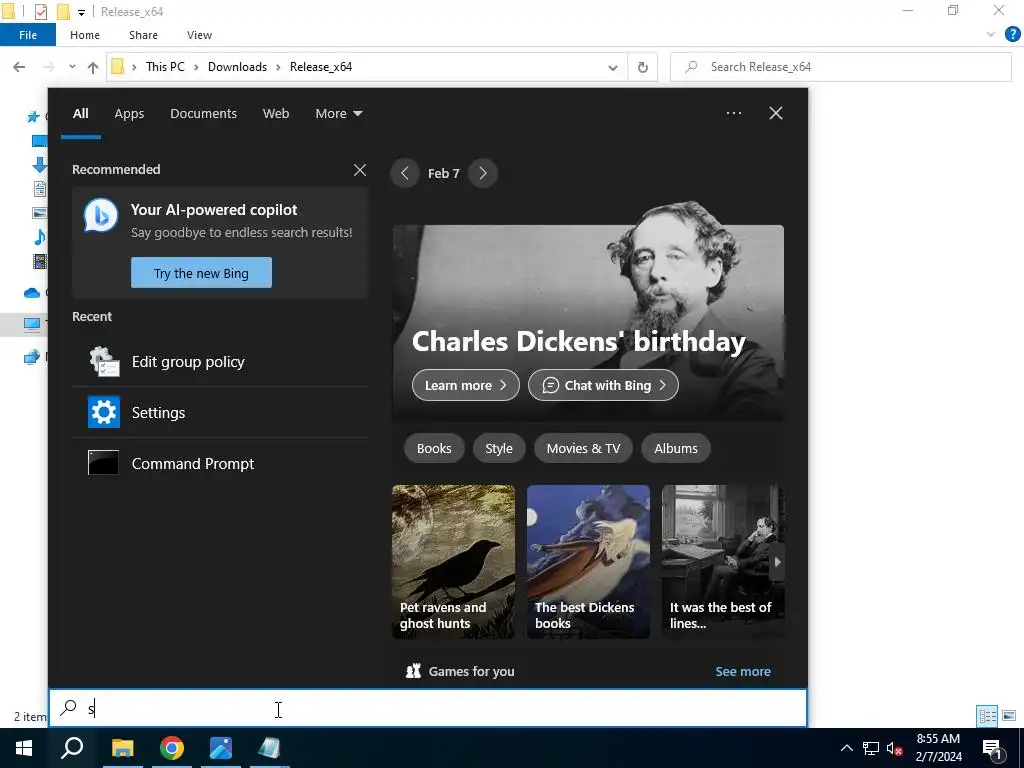The height and width of the screenshot is (768, 1024).
Task: Click the taskbar Search button
Action: point(72,748)
